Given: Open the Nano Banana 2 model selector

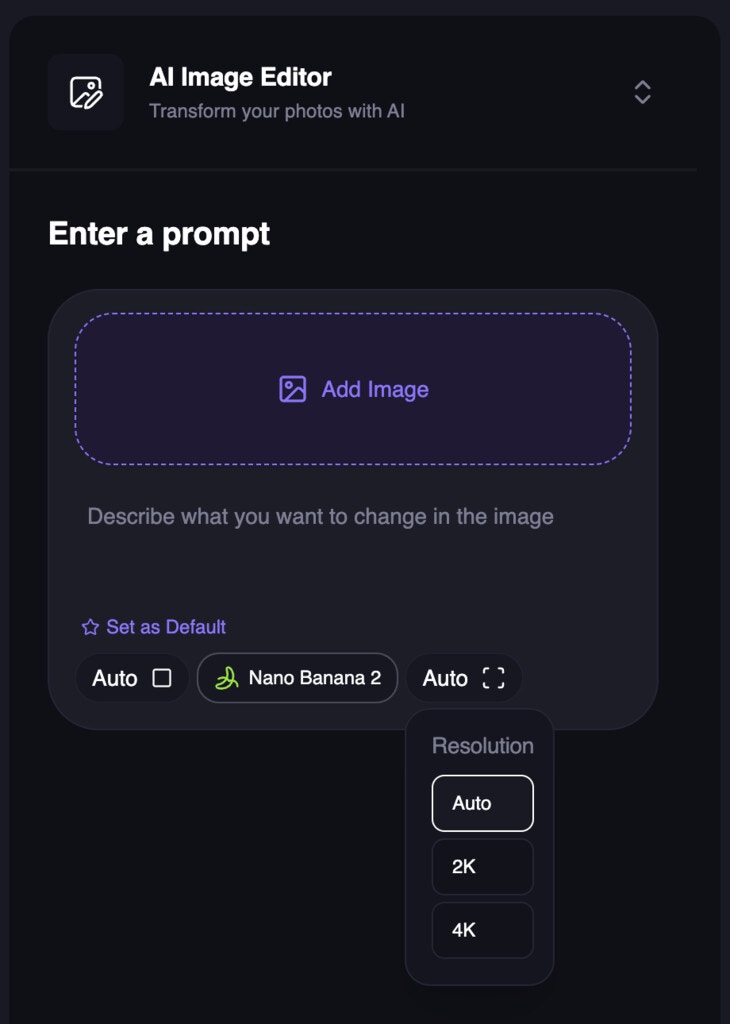Looking at the screenshot, I should [296, 678].
